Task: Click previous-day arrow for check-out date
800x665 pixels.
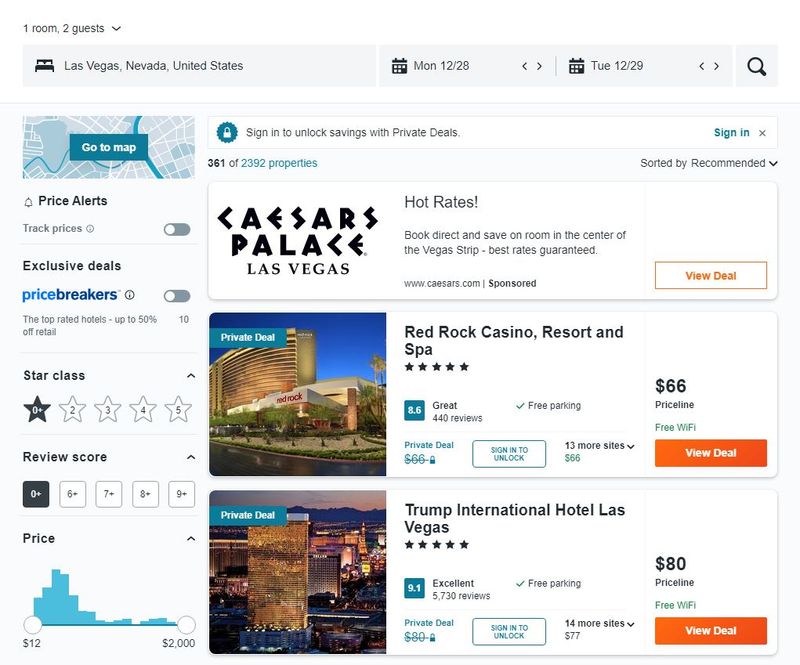Action: click(x=702, y=67)
